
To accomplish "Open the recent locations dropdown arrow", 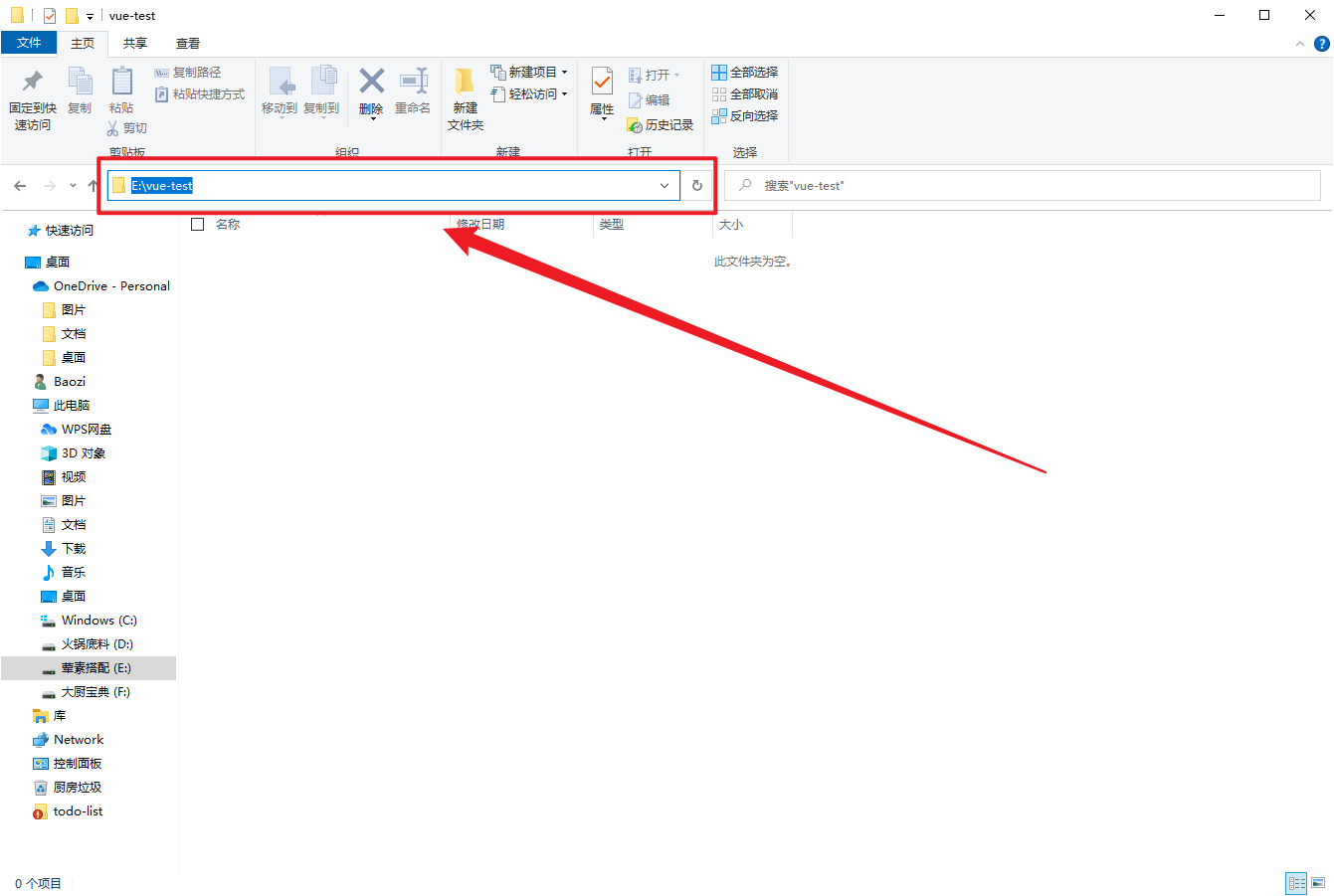I will point(73,186).
